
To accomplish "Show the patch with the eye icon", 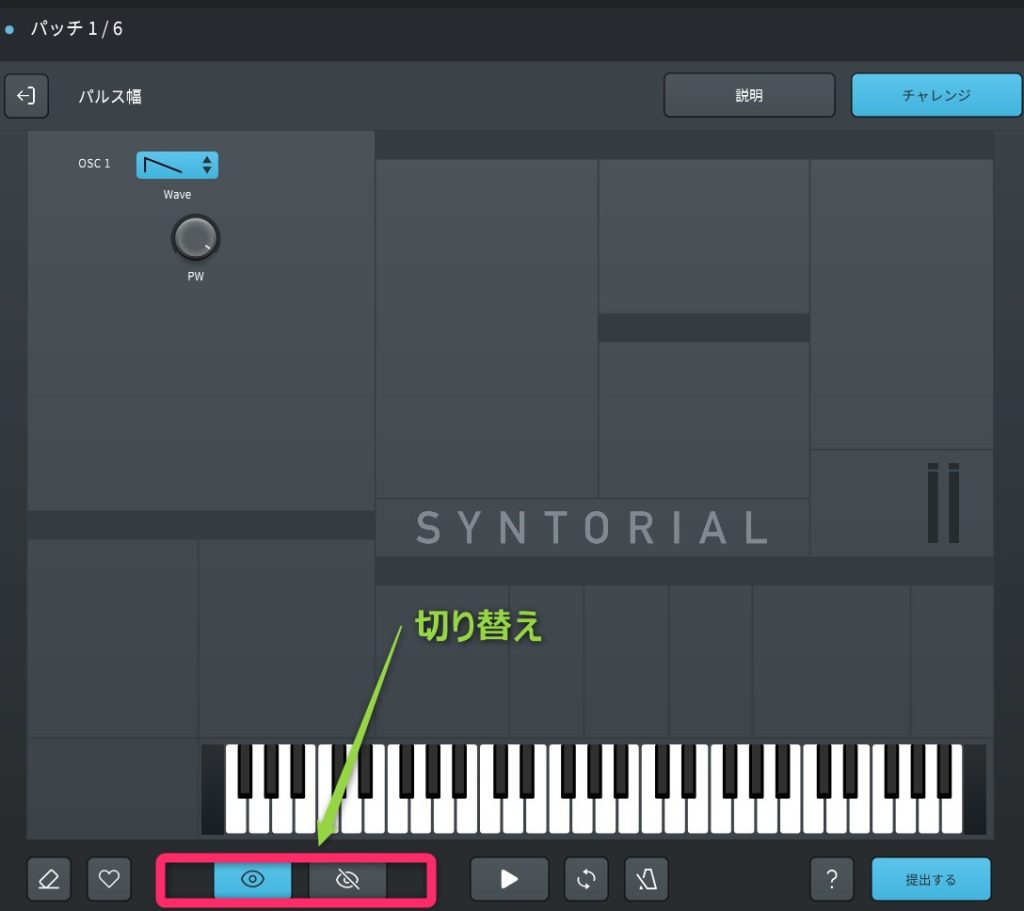I will click(x=253, y=879).
